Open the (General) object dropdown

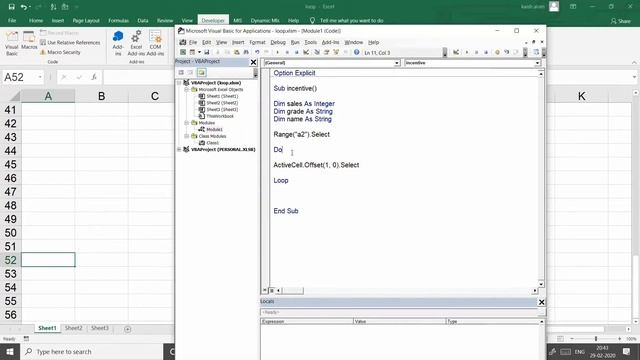(x=396, y=63)
